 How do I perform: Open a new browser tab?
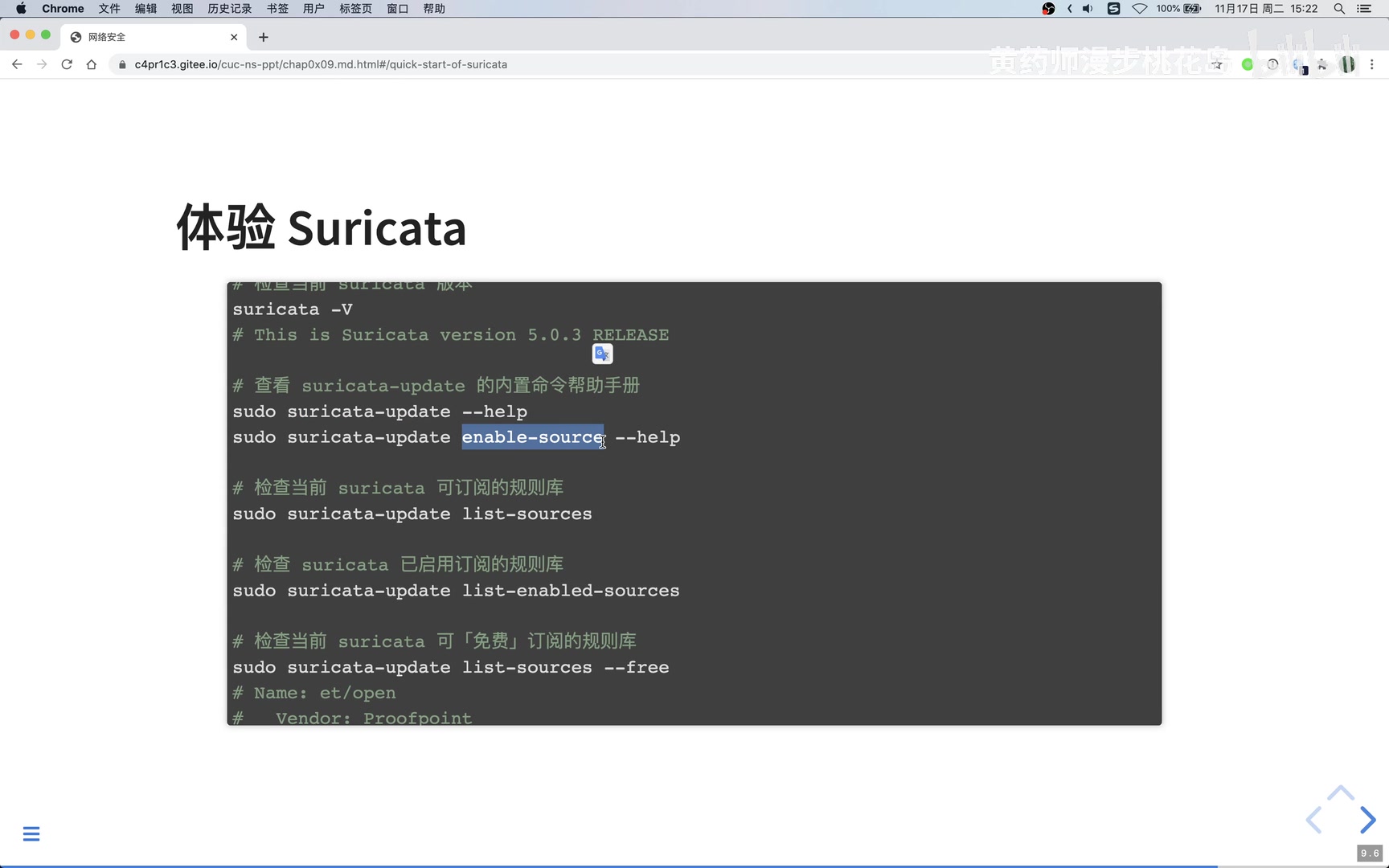(x=264, y=37)
